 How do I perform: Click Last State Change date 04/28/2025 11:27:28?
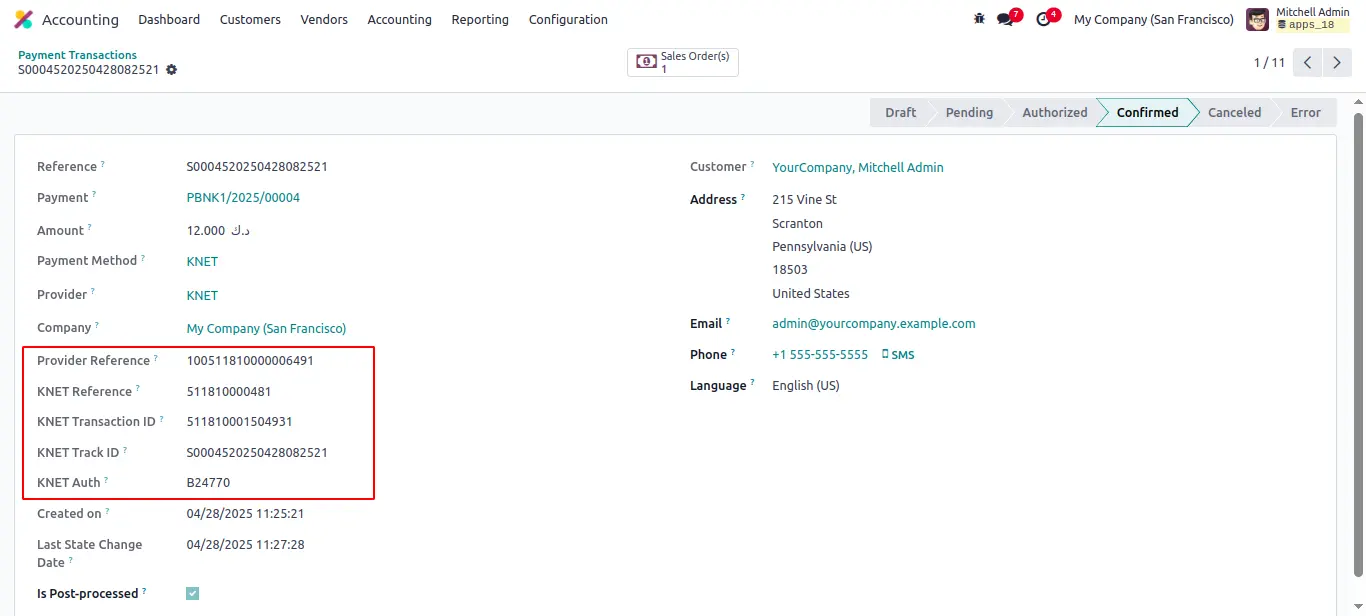pyautogui.click(x=245, y=545)
